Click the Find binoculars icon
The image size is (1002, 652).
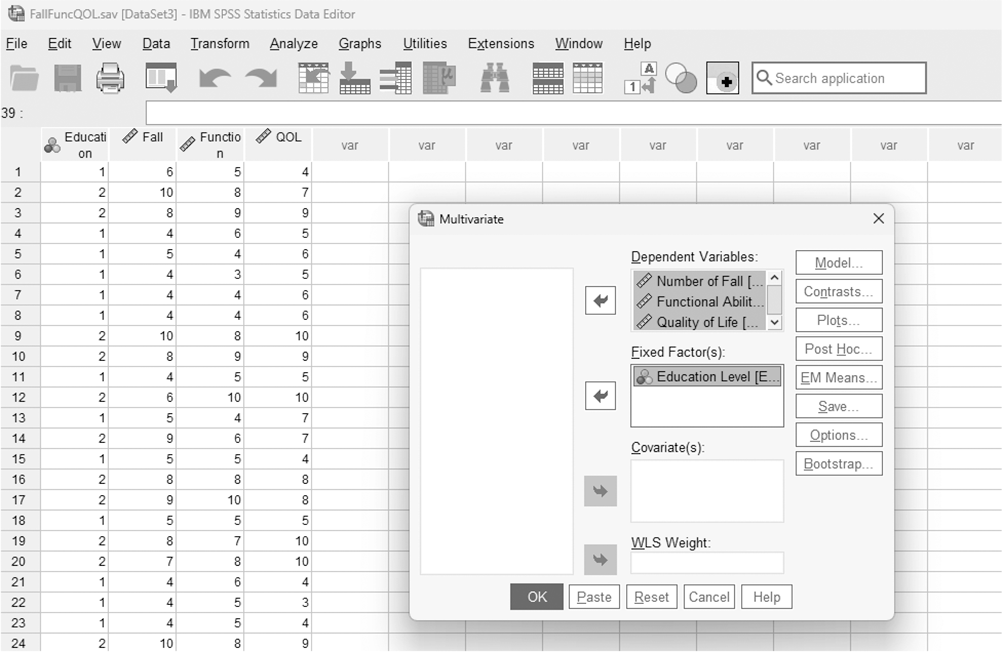pos(495,79)
